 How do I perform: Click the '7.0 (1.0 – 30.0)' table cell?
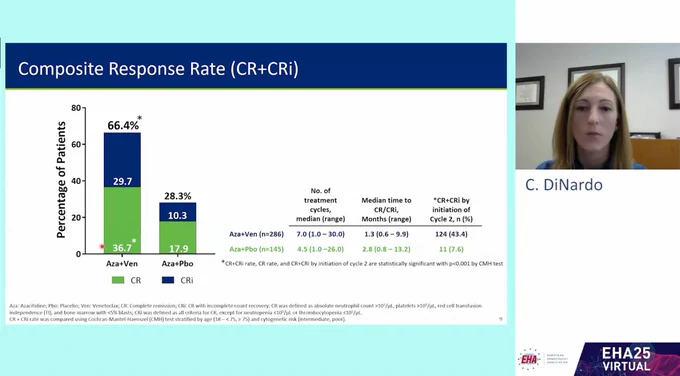(320, 234)
